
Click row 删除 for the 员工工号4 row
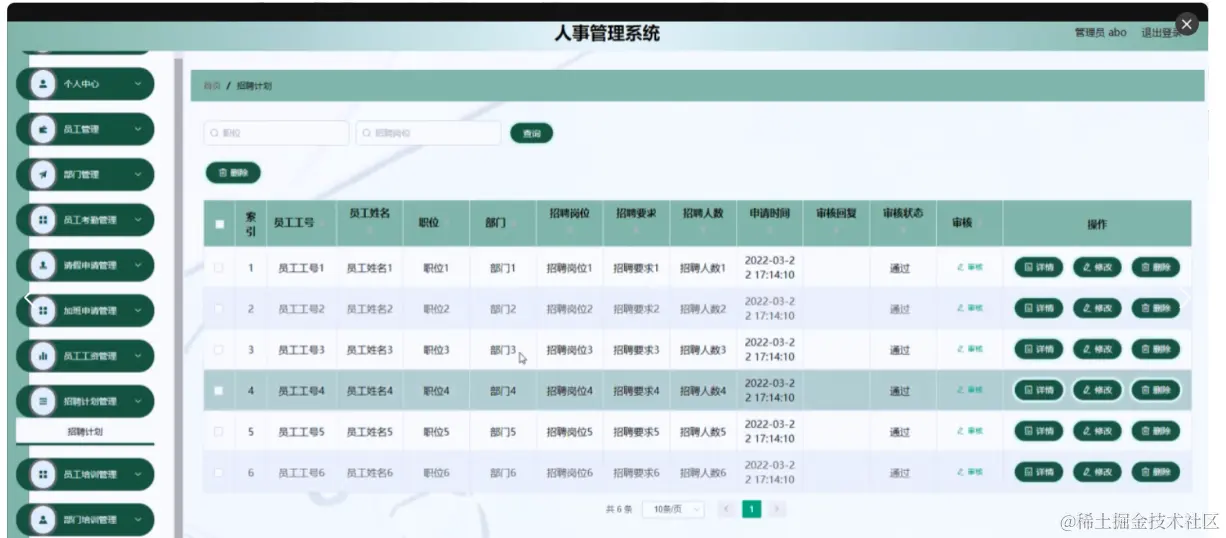coord(1156,390)
